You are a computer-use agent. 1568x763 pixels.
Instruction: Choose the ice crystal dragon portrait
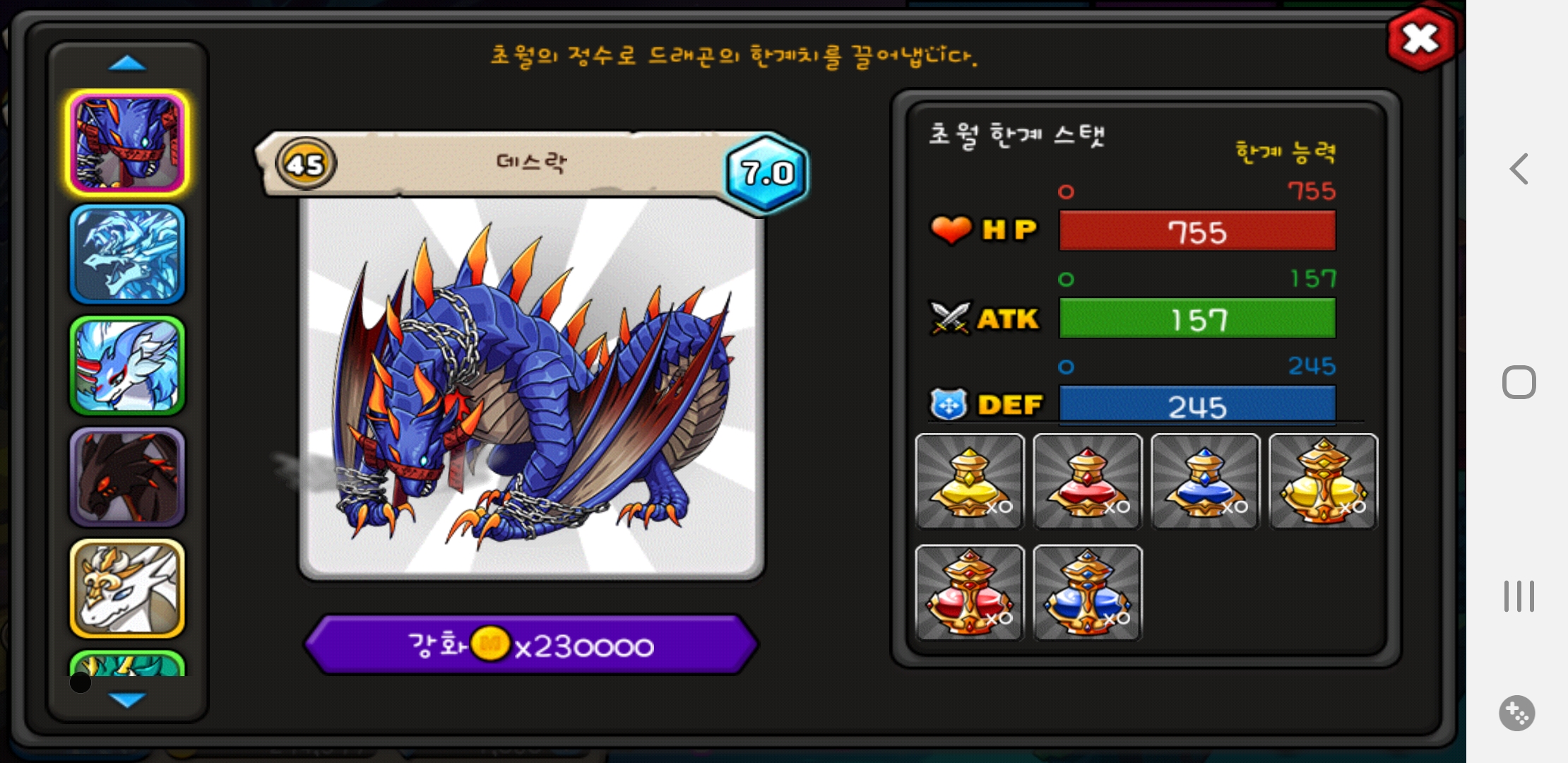(127, 254)
